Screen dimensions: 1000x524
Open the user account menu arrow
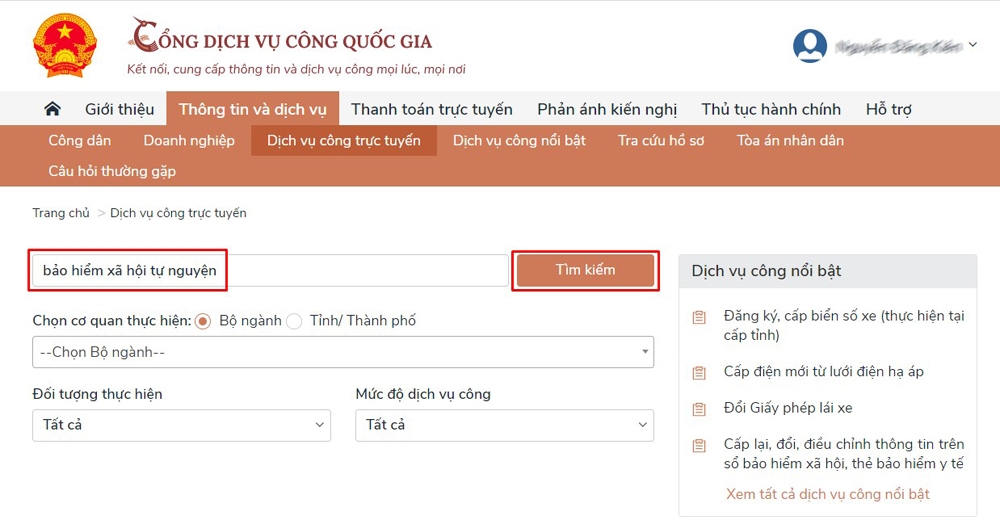973,45
